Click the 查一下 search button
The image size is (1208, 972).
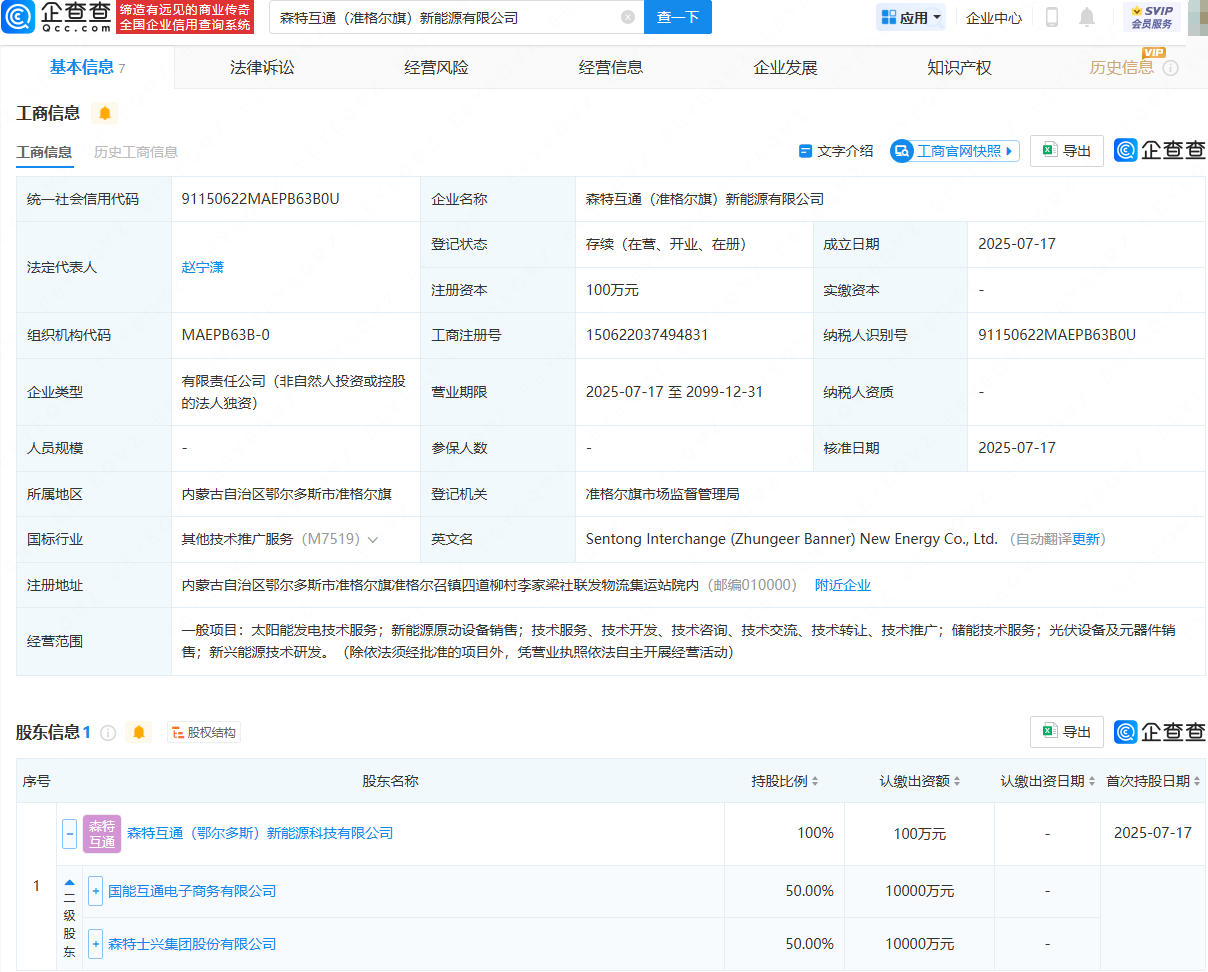click(677, 18)
